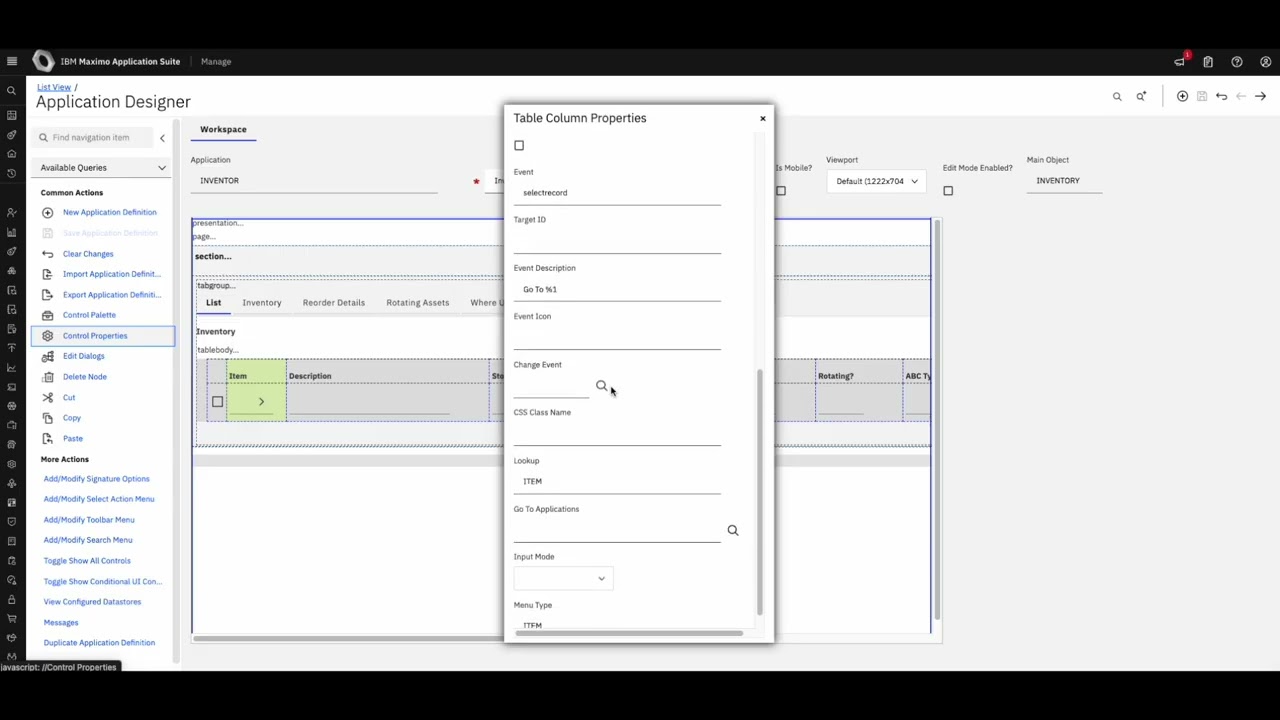Click the row detail chevron in Item column
Viewport: 1280px width, 720px height.
(x=261, y=402)
